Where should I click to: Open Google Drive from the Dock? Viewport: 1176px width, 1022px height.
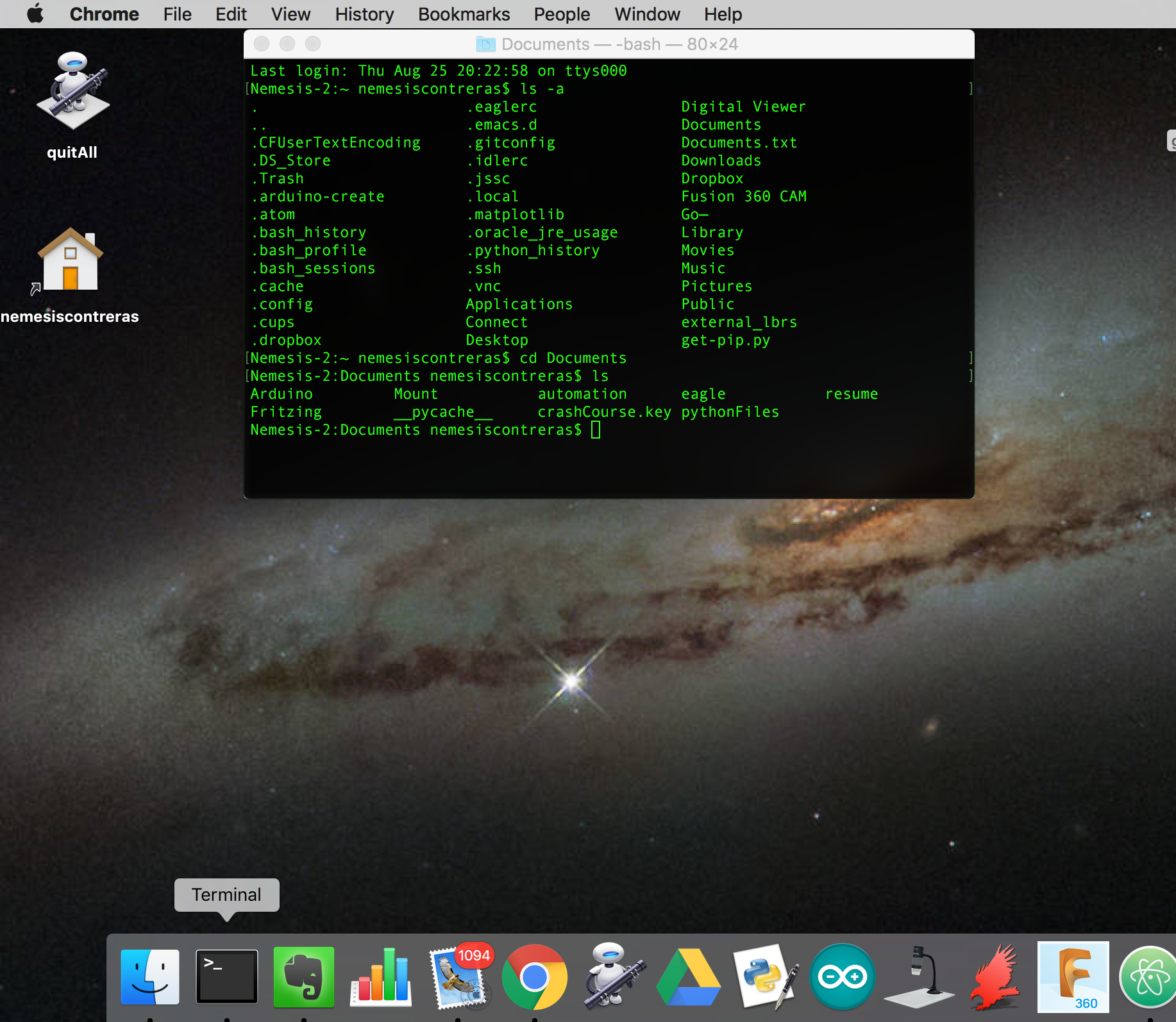(x=689, y=976)
